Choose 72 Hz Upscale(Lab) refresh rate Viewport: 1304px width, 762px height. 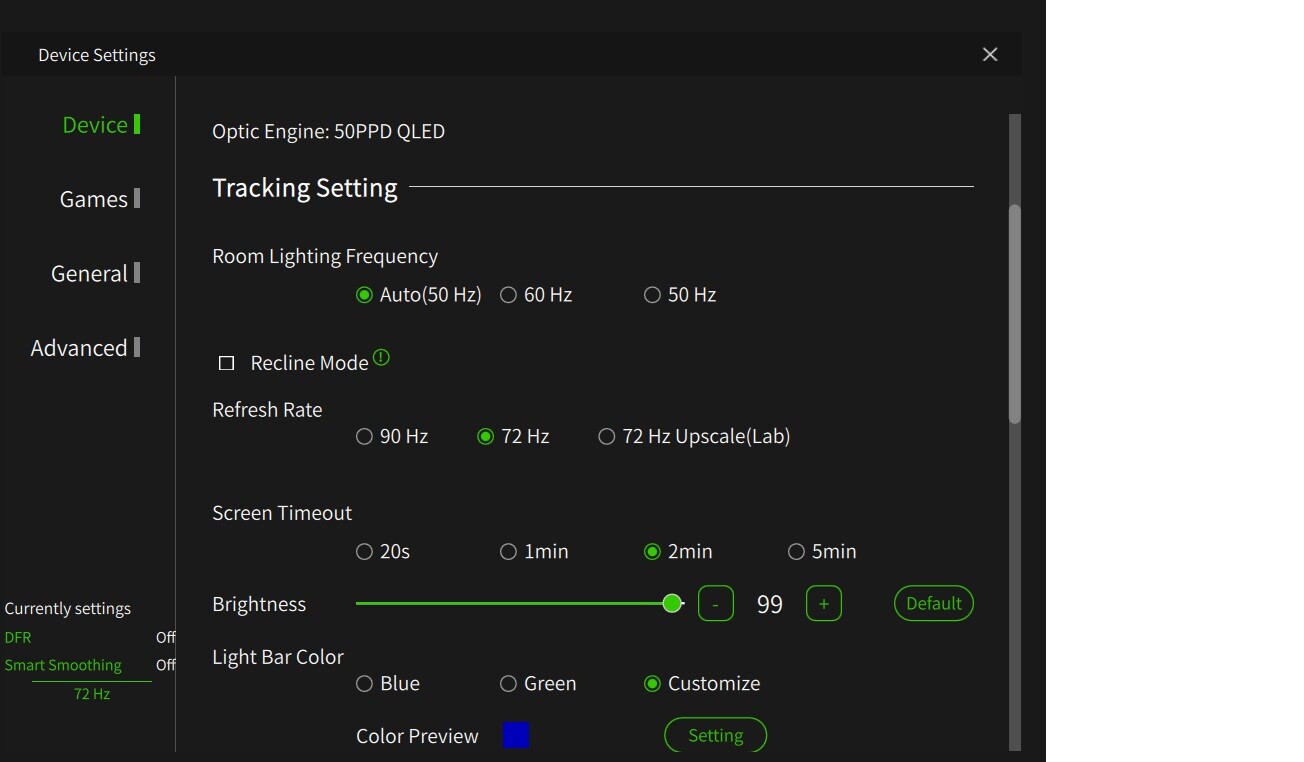coord(694,437)
